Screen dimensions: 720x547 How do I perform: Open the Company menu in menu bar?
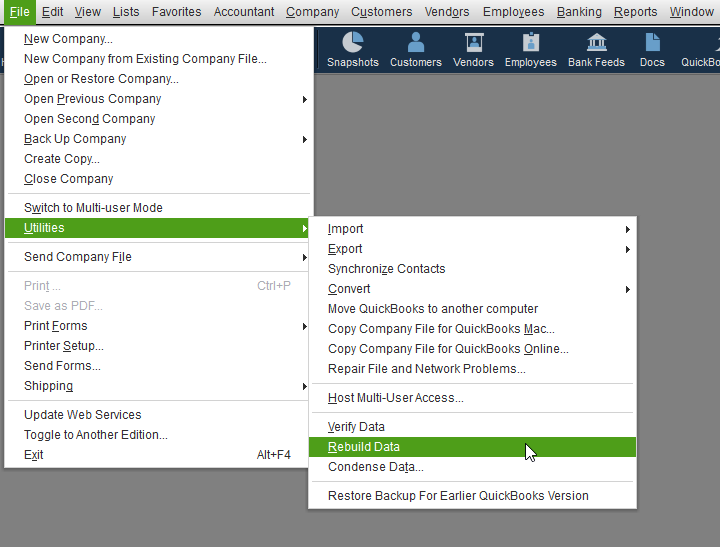point(312,11)
